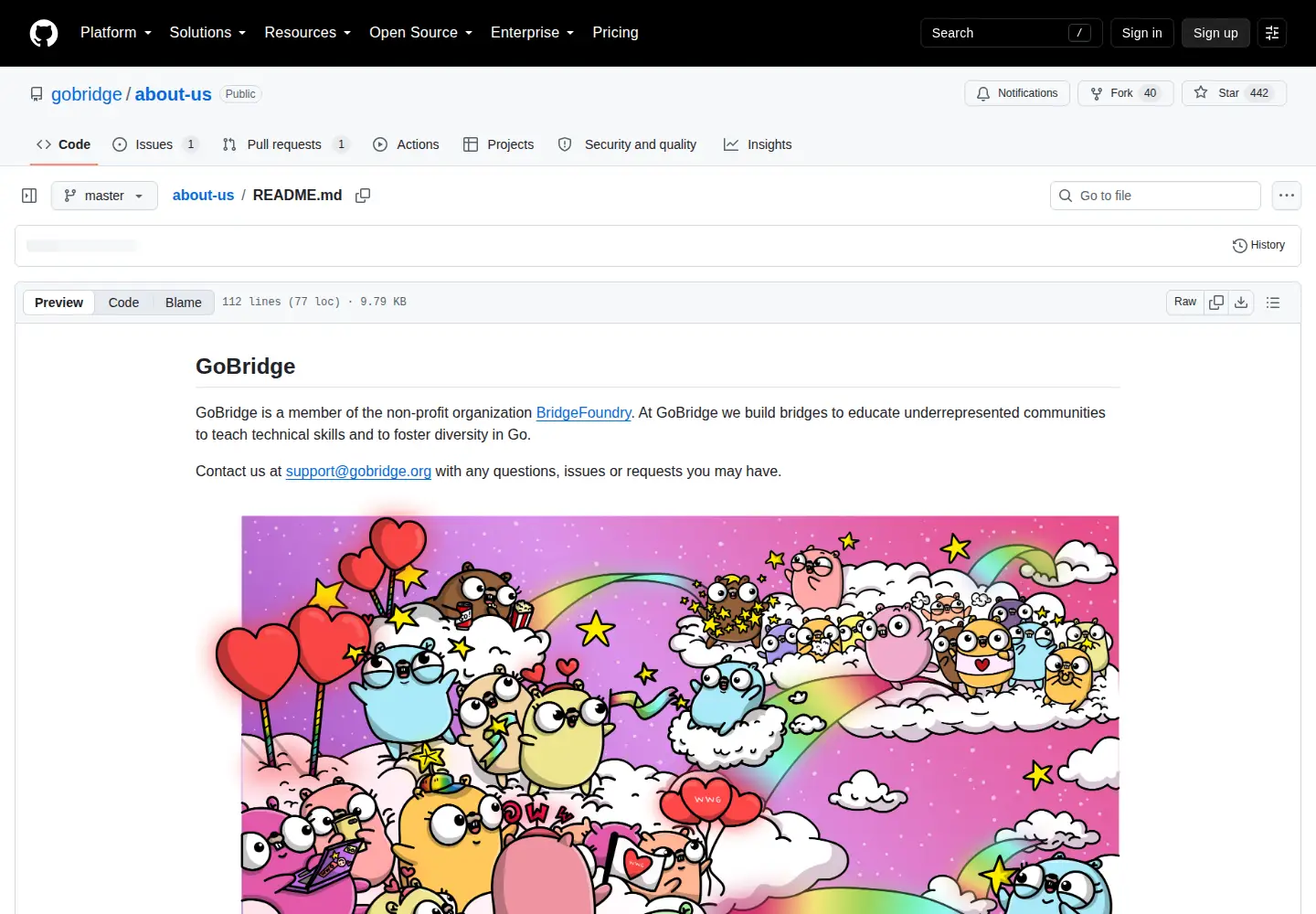Collapse the file tree side panel

29,196
